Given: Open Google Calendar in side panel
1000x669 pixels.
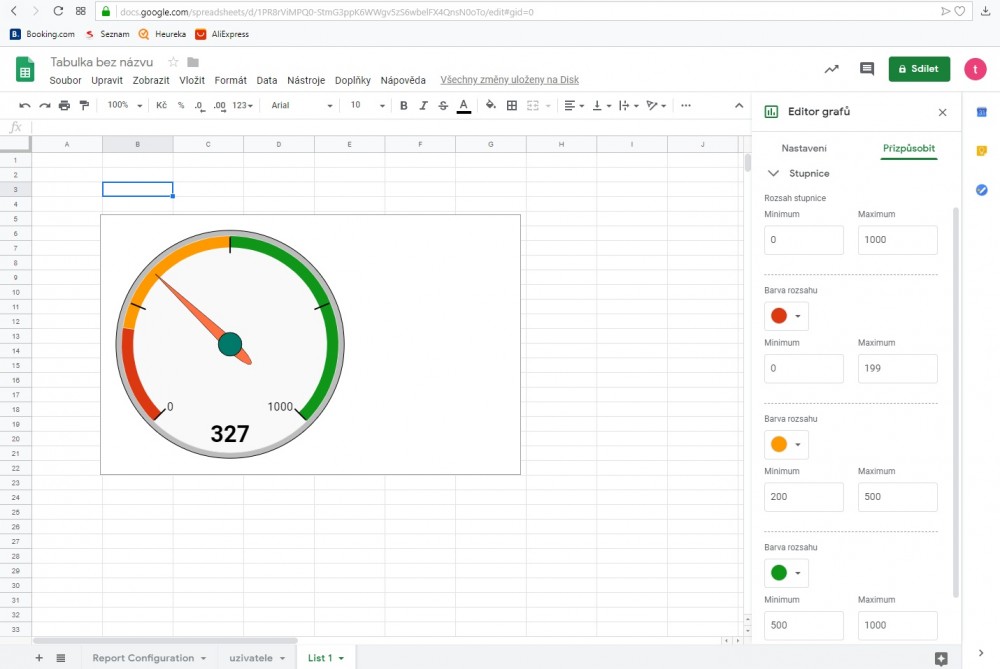Looking at the screenshot, I should pyautogui.click(x=982, y=112).
